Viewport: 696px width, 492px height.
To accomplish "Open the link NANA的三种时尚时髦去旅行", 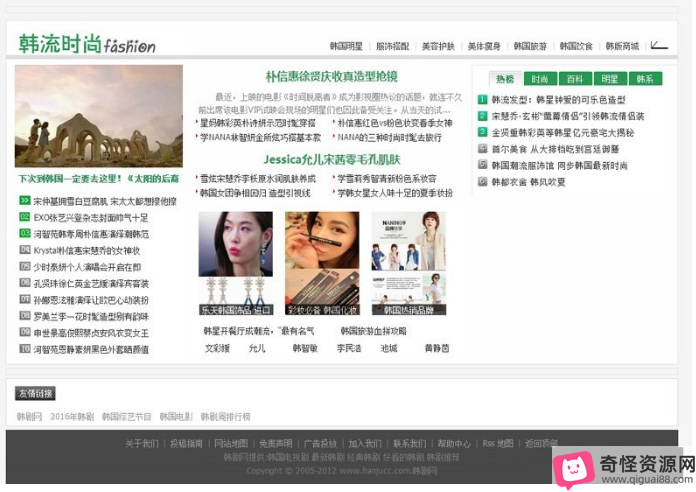I will tap(389, 137).
